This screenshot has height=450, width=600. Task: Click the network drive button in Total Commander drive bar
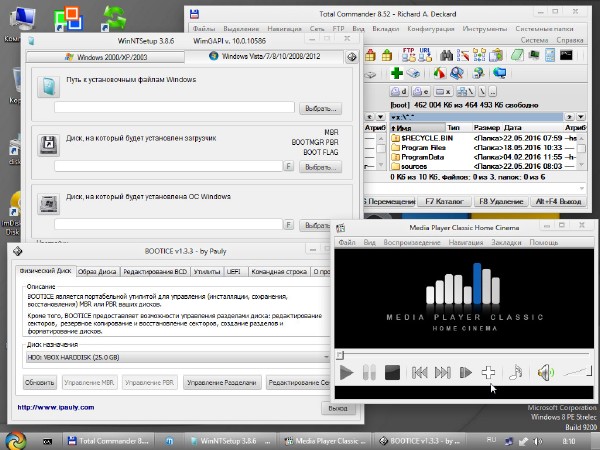click(x=465, y=91)
